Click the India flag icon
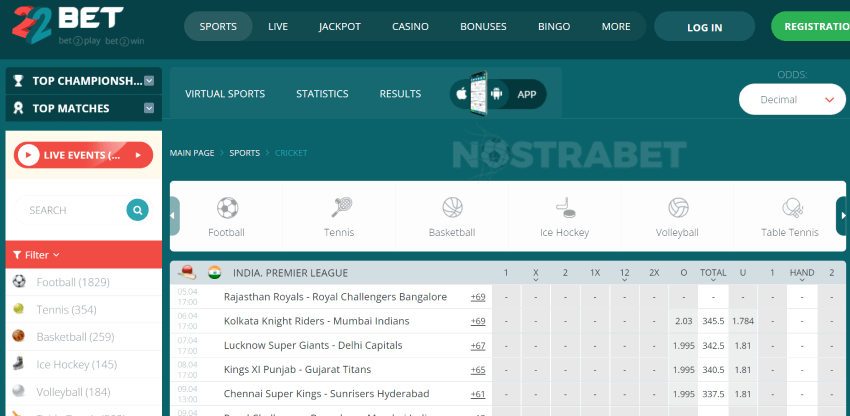The width and height of the screenshot is (850, 416). (x=215, y=272)
